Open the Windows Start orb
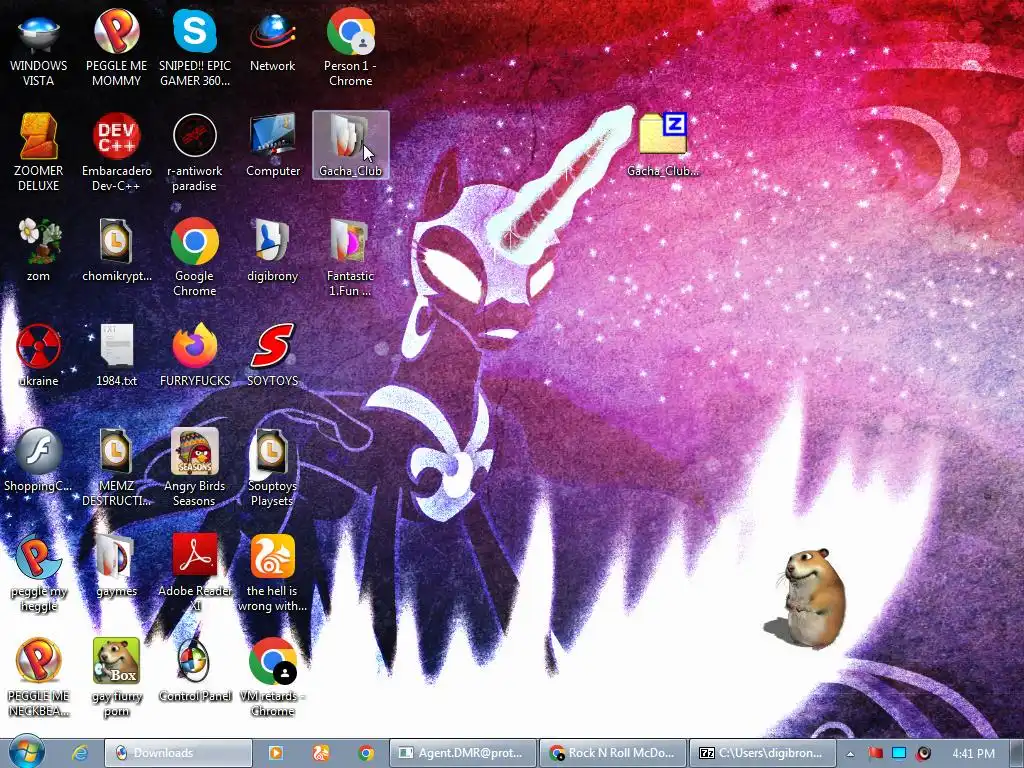Image resolution: width=1024 pixels, height=768 pixels. [x=27, y=752]
